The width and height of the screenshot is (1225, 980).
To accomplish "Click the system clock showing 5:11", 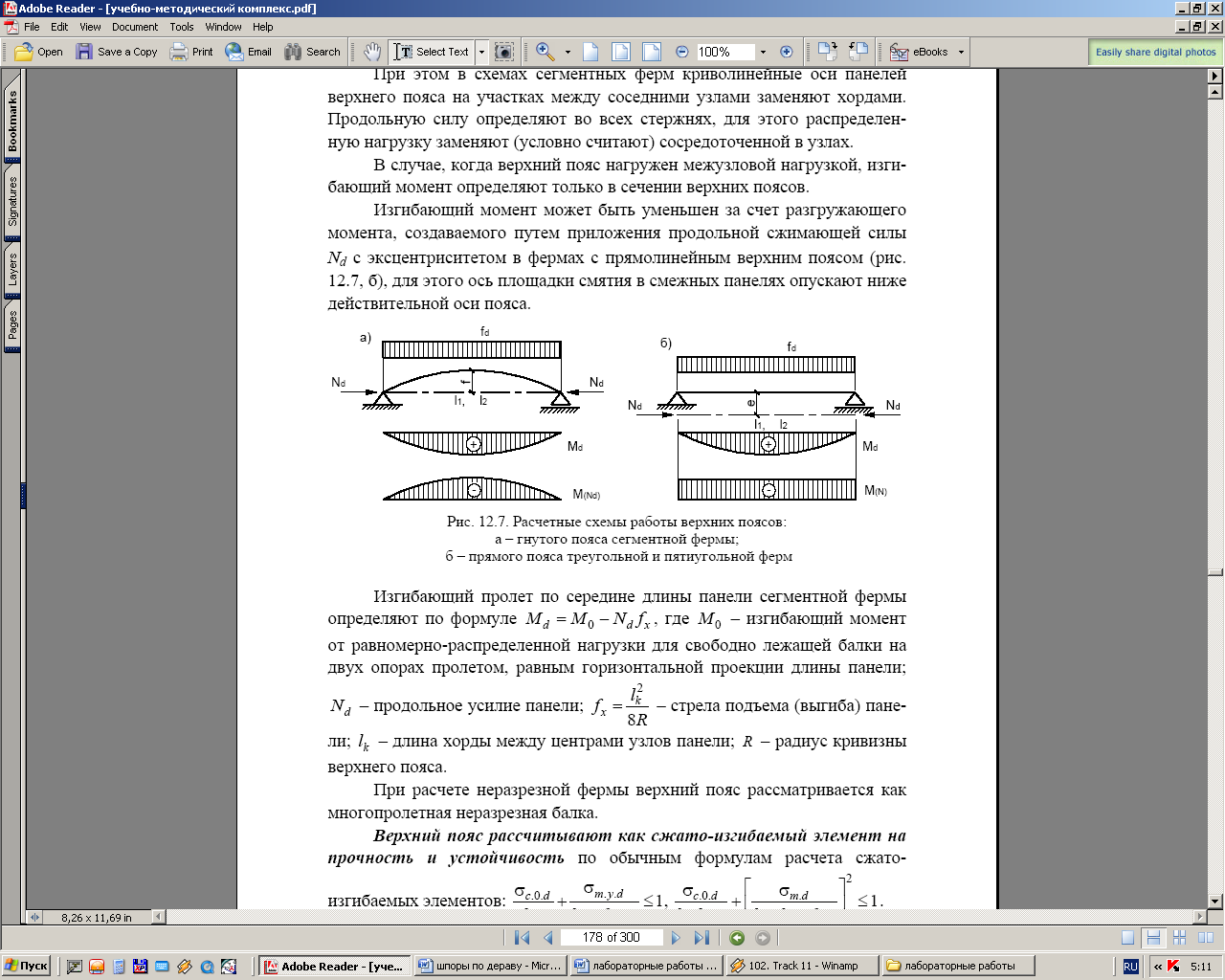I will click(x=1200, y=967).
